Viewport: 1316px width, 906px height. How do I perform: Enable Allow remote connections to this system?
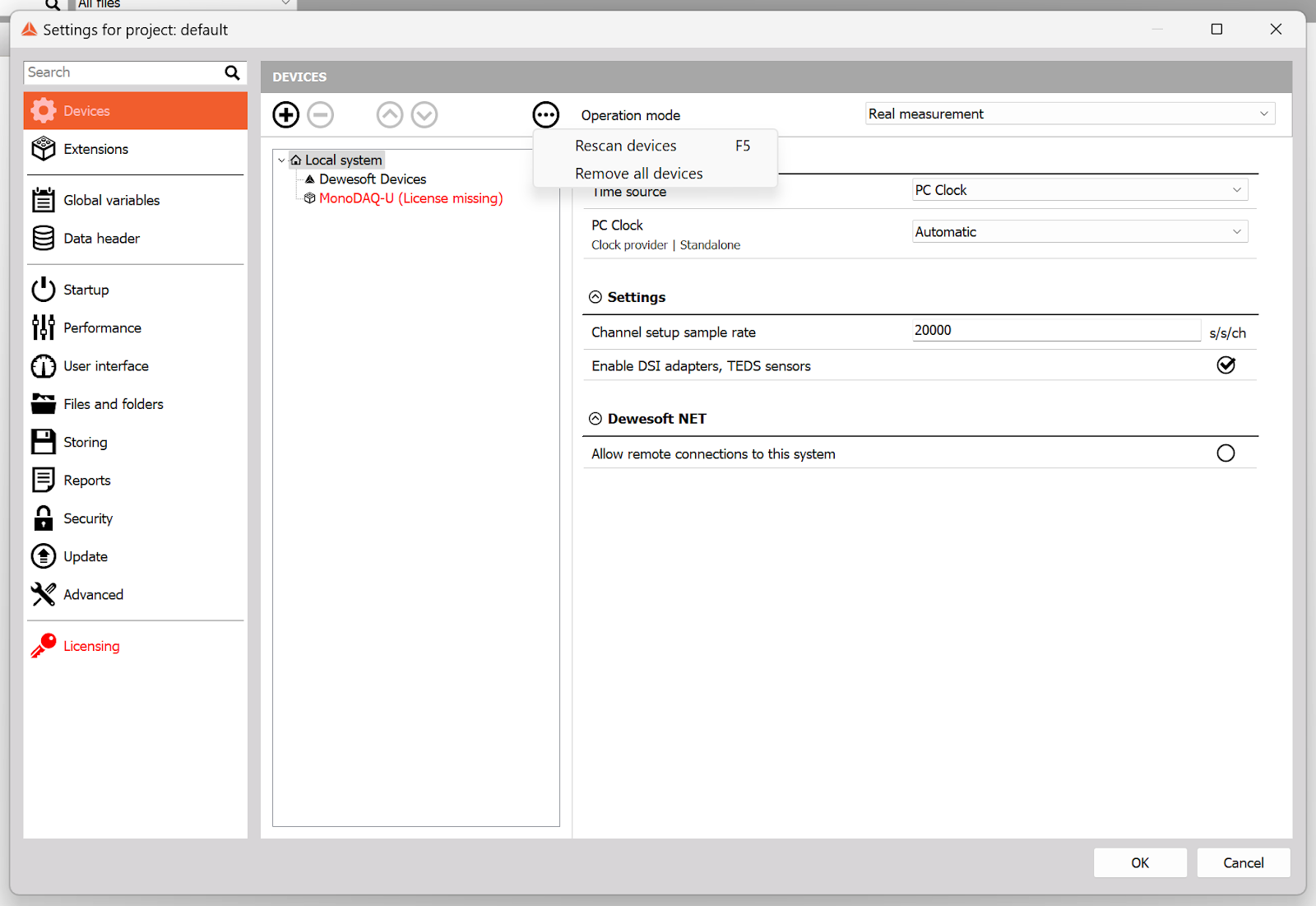(1226, 453)
